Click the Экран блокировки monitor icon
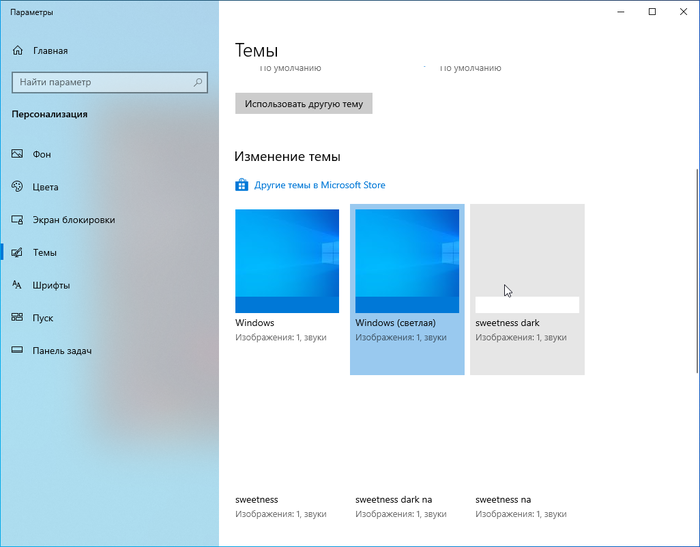The image size is (700, 547). (17, 220)
